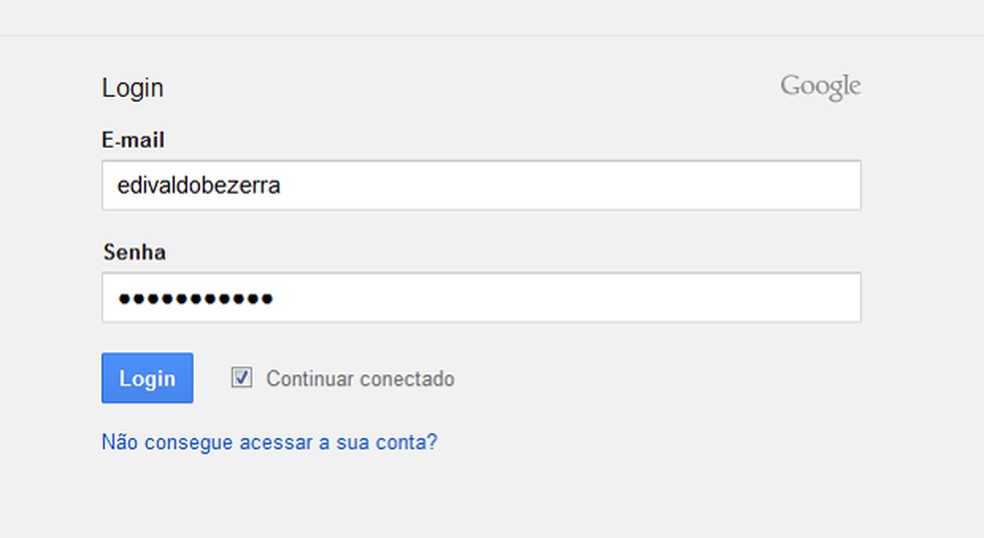Uncheck the Continuar conectado checkbox
The height and width of the screenshot is (538, 984).
click(x=242, y=378)
